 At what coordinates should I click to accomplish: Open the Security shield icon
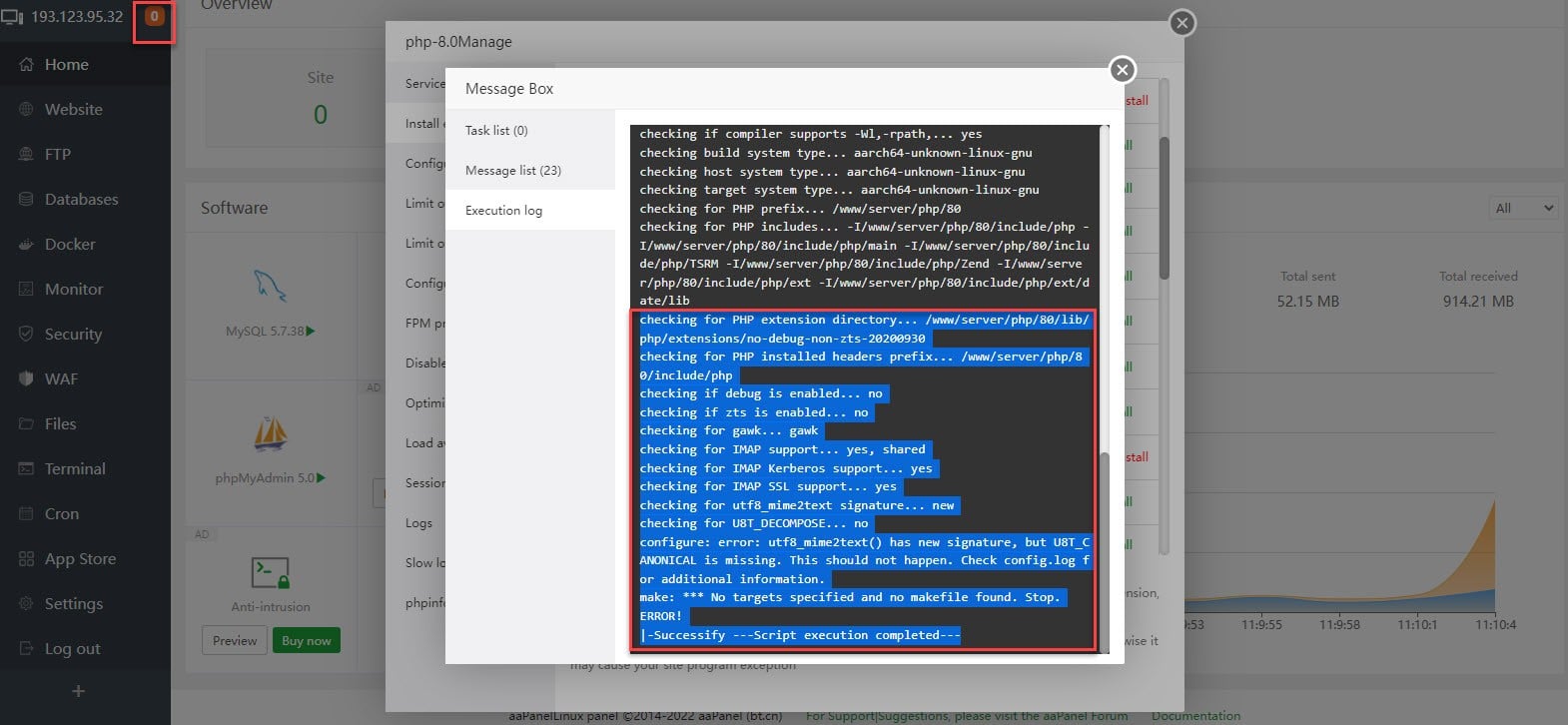click(26, 335)
